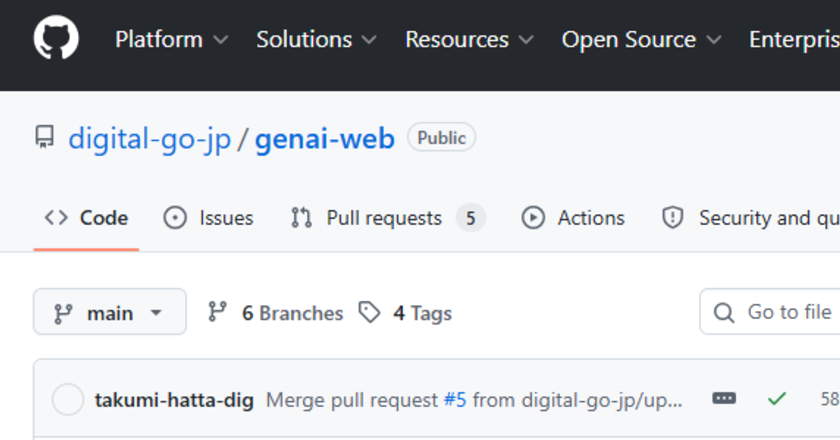Expand the Solutions navigation menu
The width and height of the screenshot is (840, 440).
point(316,40)
